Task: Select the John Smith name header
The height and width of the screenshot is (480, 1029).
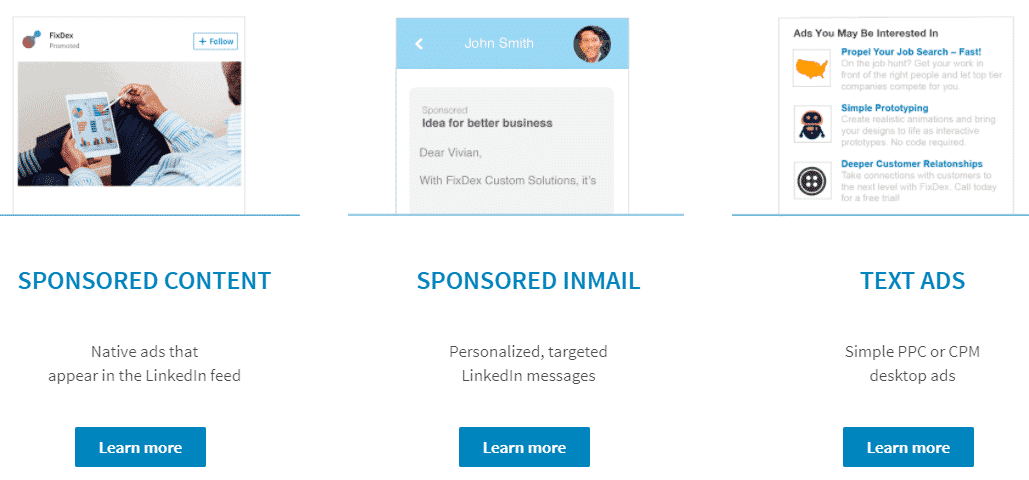Action: point(499,43)
